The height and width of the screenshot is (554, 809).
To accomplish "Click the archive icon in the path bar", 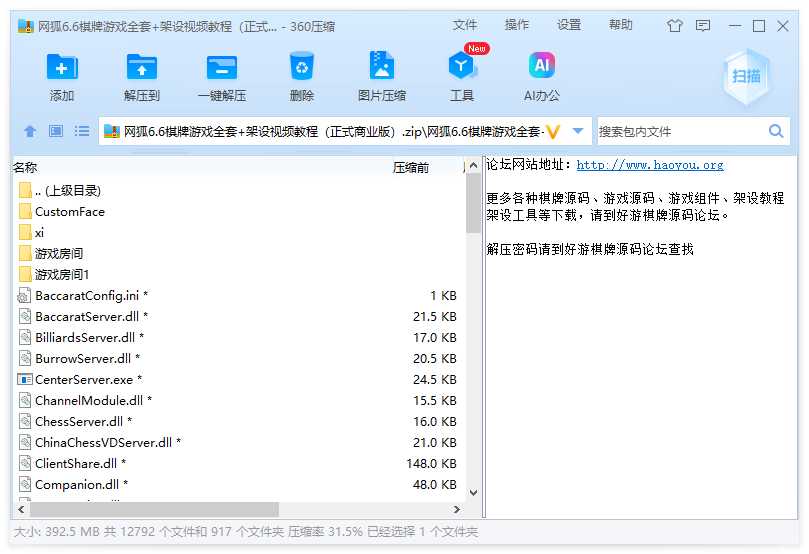I will click(x=112, y=132).
